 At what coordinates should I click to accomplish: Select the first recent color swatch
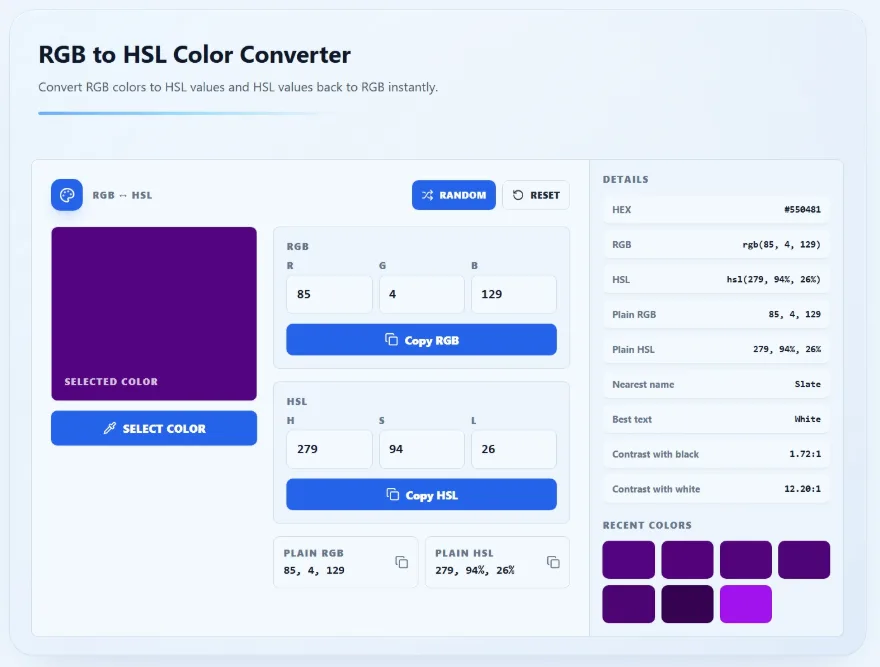629,560
